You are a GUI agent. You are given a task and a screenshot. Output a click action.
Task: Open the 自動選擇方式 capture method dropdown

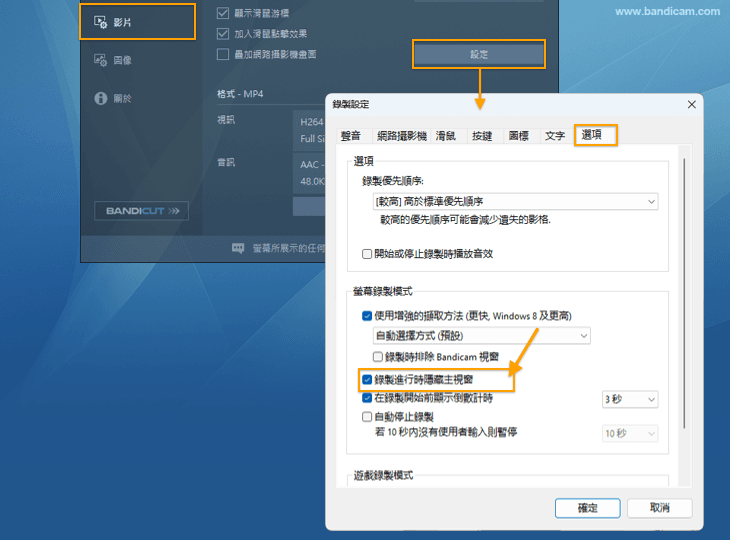pos(481,336)
